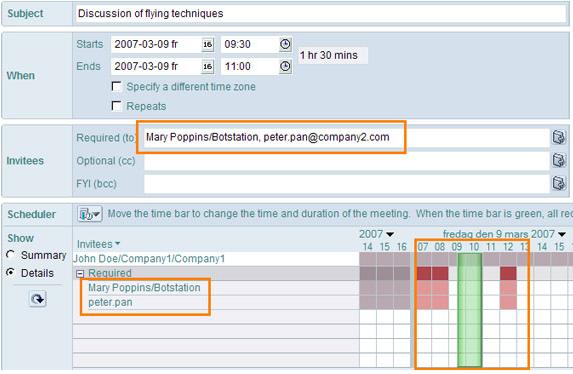The image size is (573, 374).
Task: Click the 1 hr 30 mins duration label
Action: pos(329,55)
